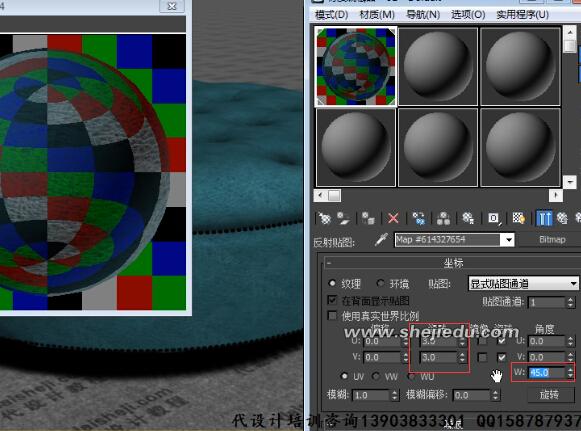Click Put Material to Scene icon
The image size is (581, 431).
click(343, 218)
